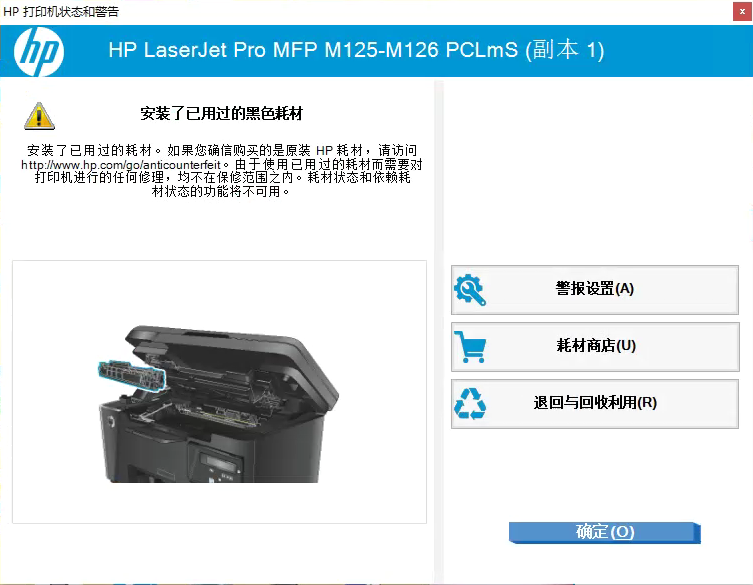The height and width of the screenshot is (585, 753).
Task: Open the 耗材商店(U) supplies store
Action: [x=595, y=347]
